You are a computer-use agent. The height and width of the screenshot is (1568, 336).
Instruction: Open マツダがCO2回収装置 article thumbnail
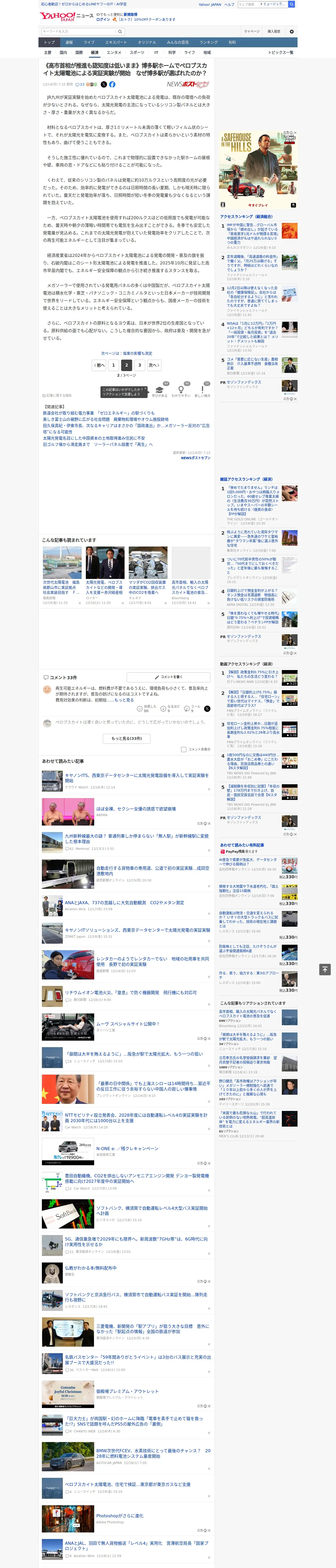148,562
